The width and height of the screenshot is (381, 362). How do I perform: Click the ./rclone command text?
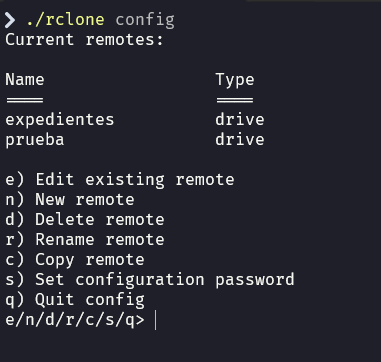tap(65, 20)
